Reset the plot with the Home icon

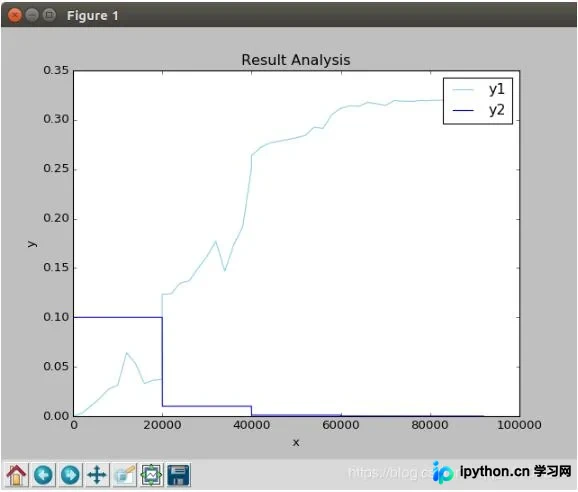16,475
